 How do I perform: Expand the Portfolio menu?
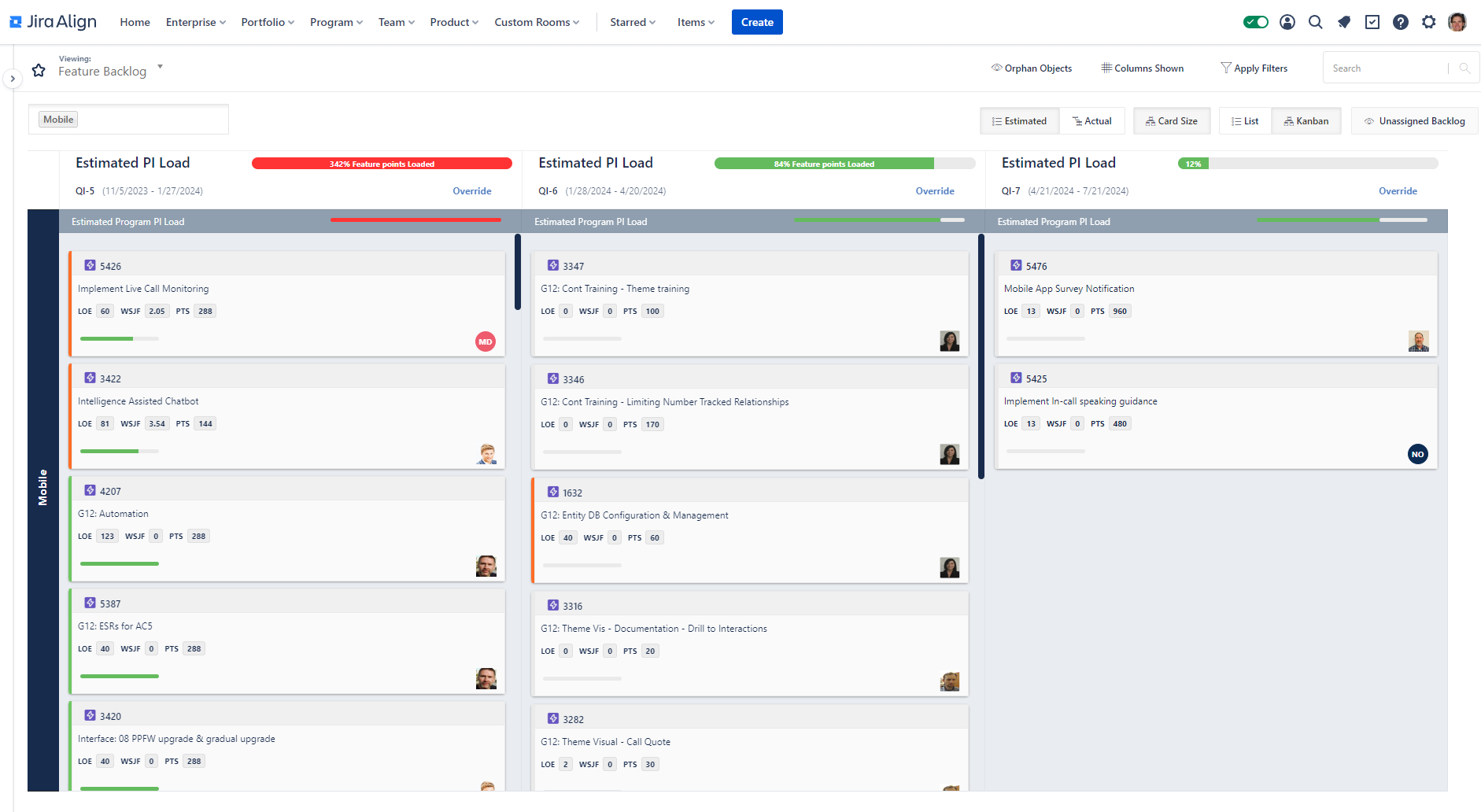click(x=268, y=22)
